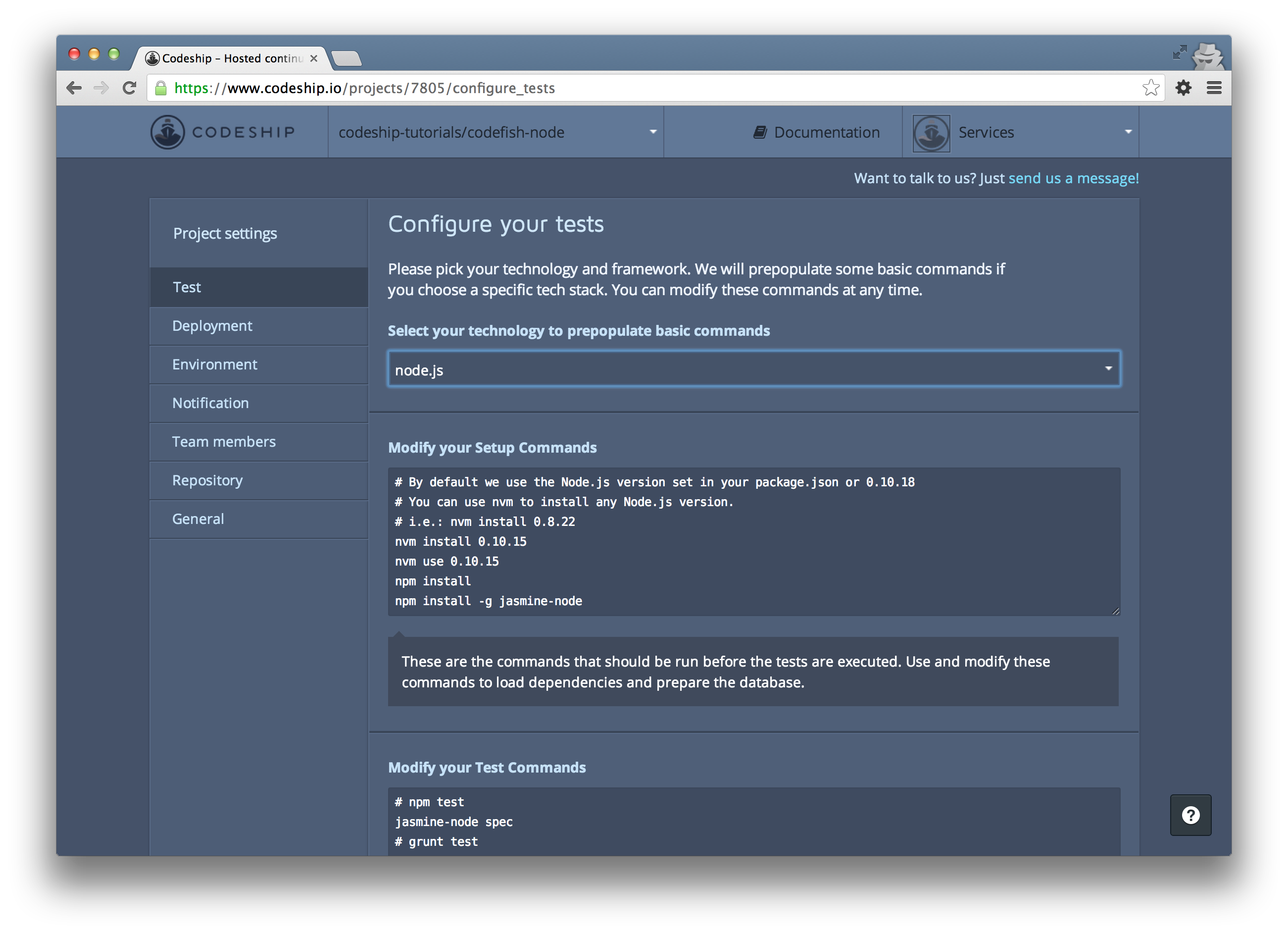Go to Team members settings
The image size is (1288, 934).
pos(224,442)
